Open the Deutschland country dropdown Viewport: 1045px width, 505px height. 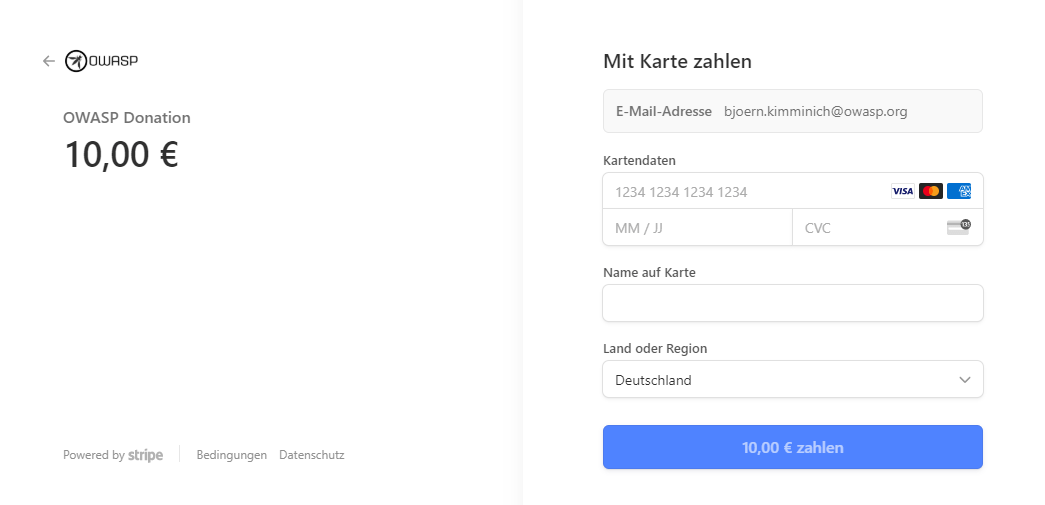tap(792, 380)
